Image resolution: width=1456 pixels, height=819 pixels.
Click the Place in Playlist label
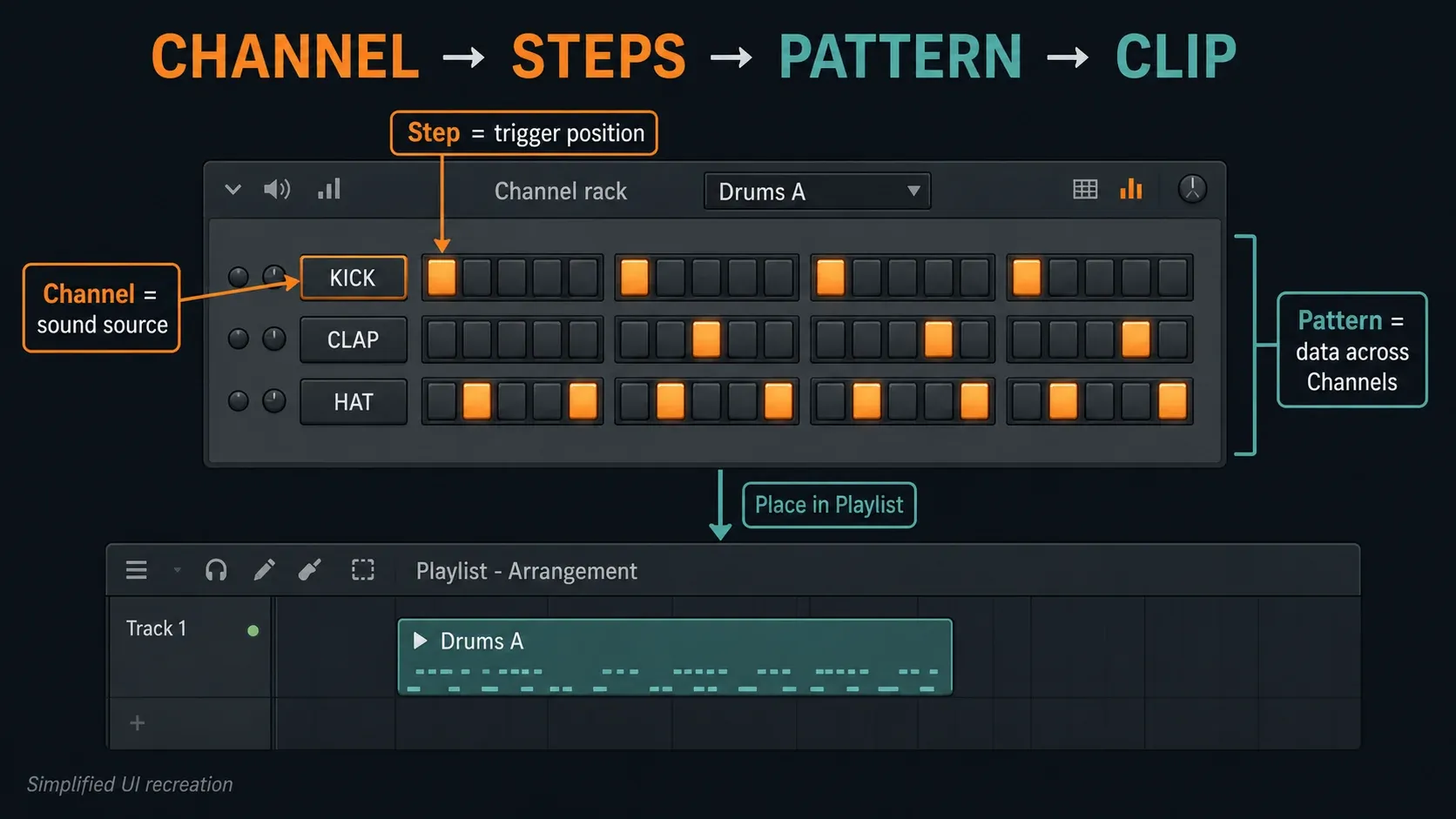coord(829,505)
